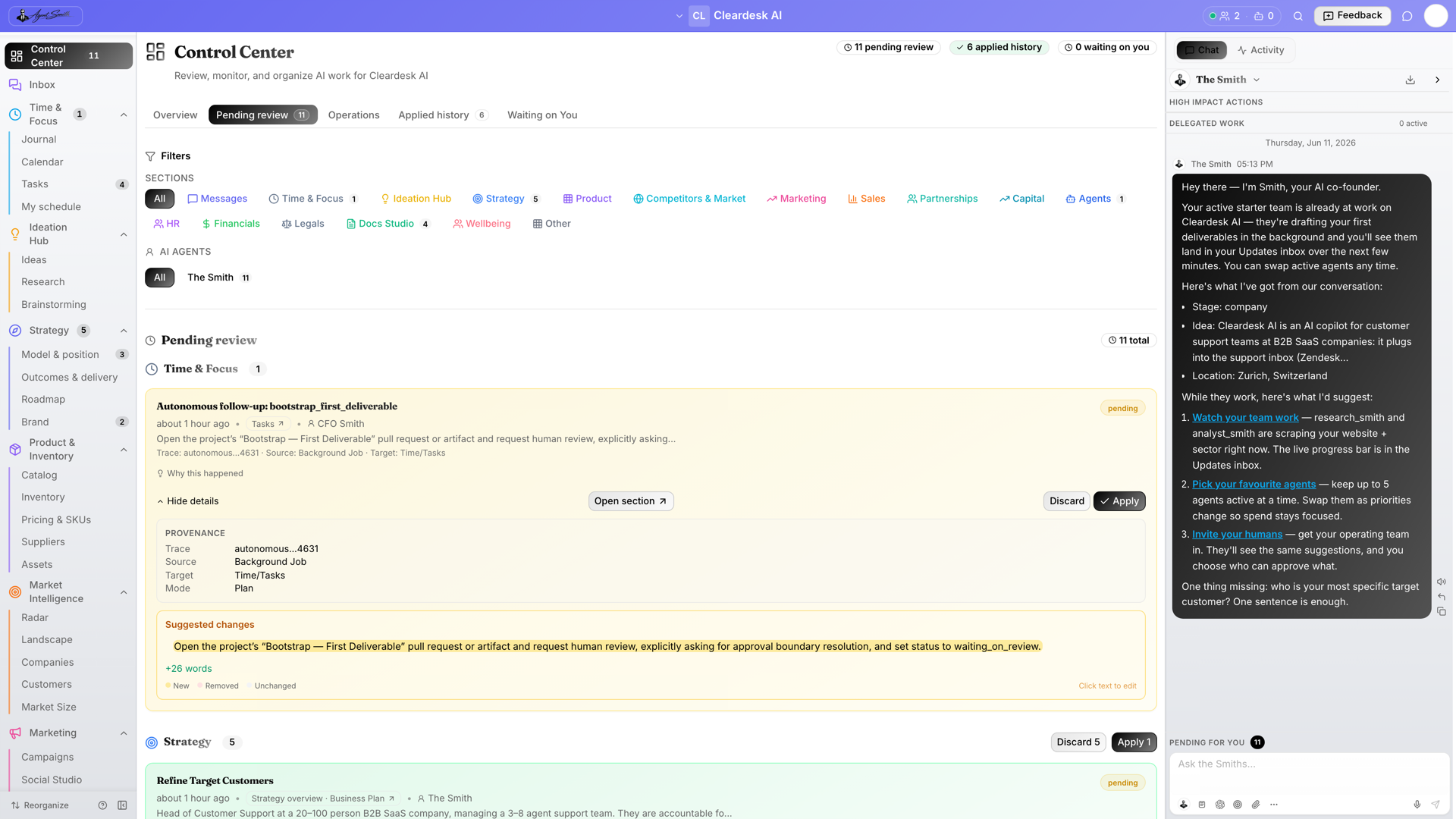Select the Messages section filter
1456x819 pixels.
pyautogui.click(x=218, y=199)
